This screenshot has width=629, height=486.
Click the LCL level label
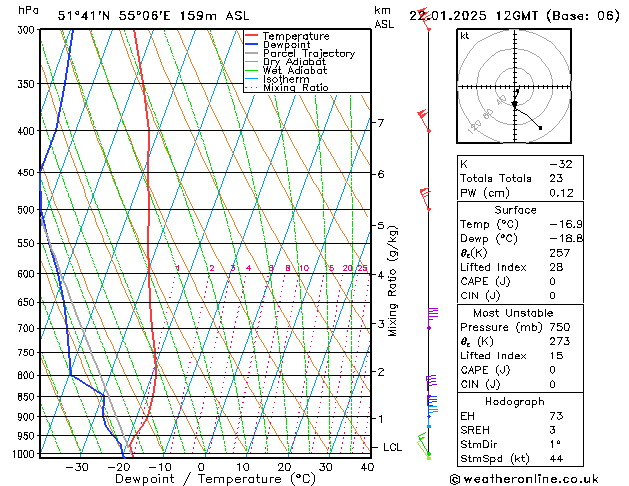tap(392, 447)
